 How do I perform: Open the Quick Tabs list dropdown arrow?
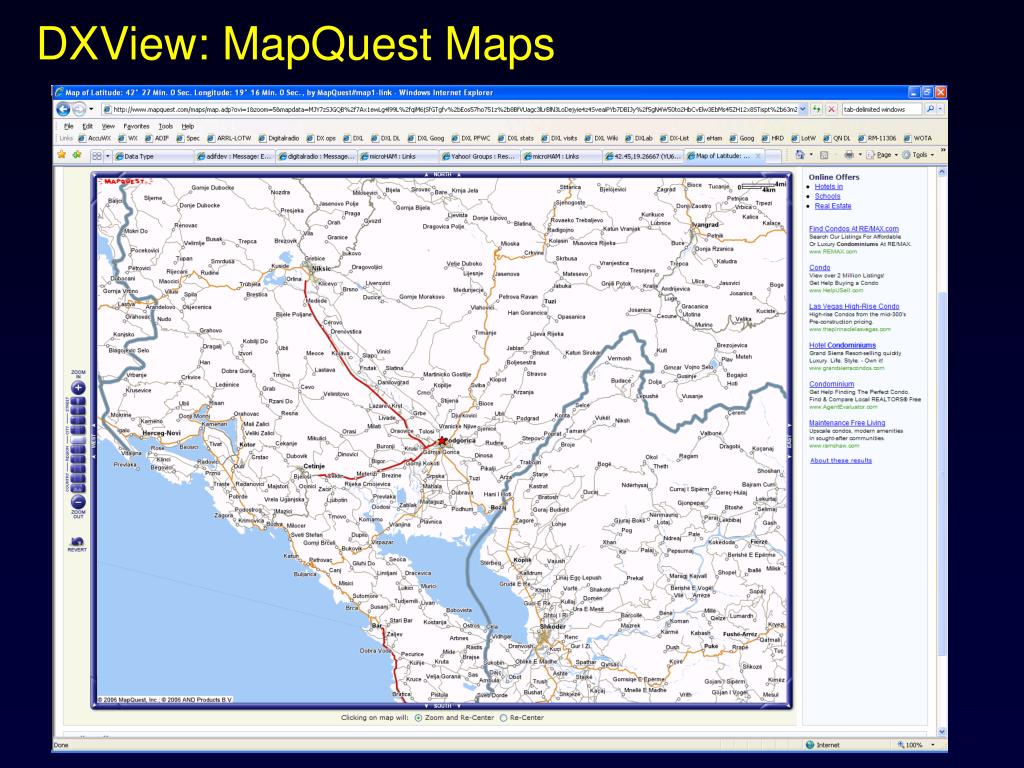point(108,156)
